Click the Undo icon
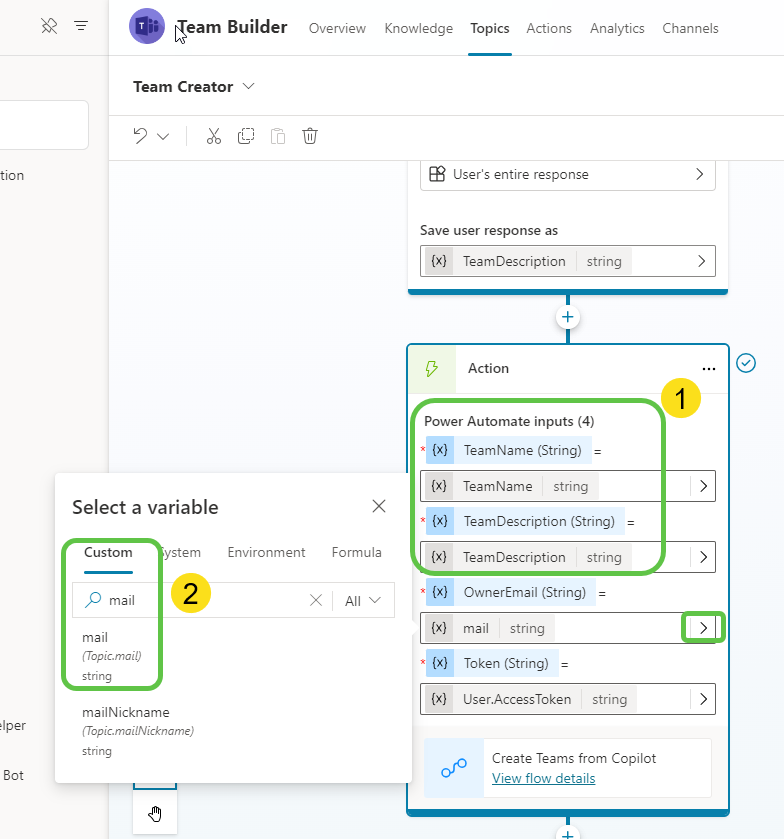Screen dimensions: 784x839 point(141,135)
